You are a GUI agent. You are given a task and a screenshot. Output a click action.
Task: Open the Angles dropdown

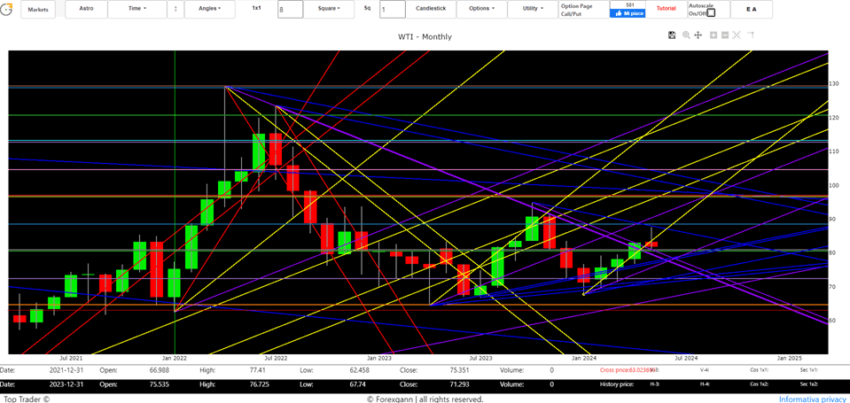tap(210, 9)
